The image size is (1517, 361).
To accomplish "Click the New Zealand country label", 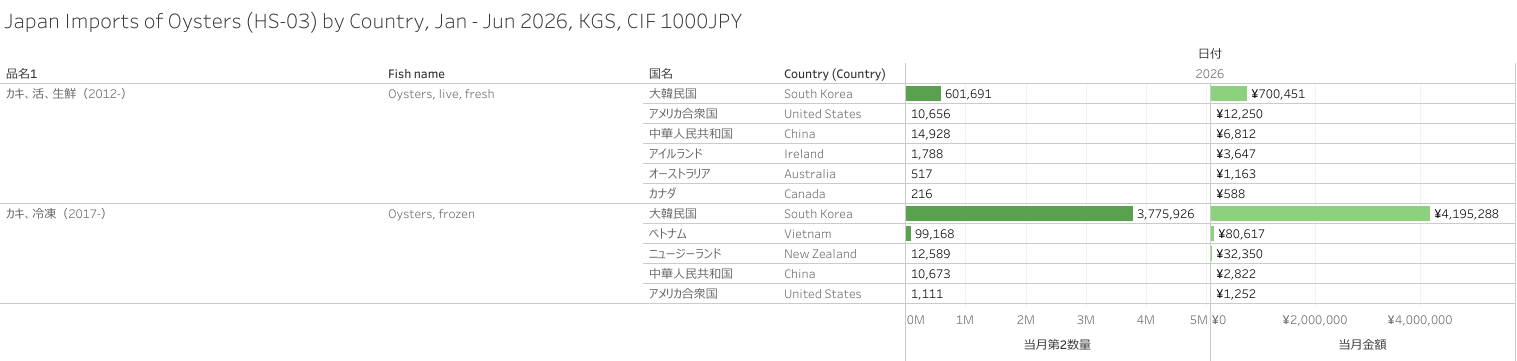I will click(x=820, y=254).
